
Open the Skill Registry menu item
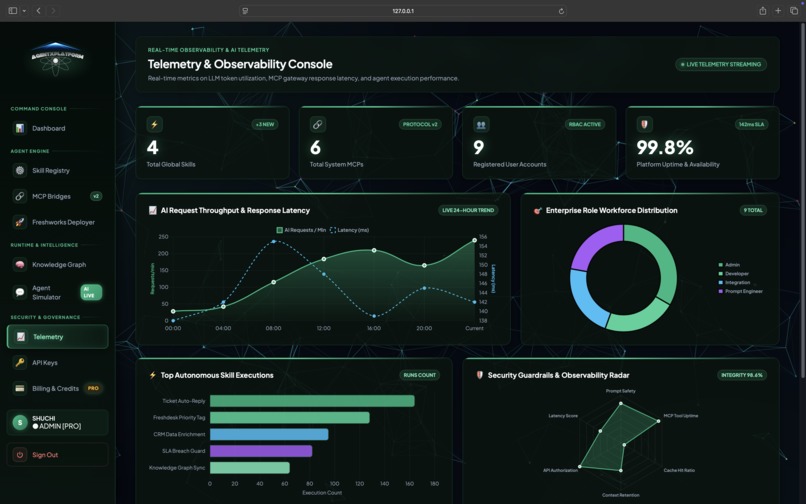[x=58, y=170]
